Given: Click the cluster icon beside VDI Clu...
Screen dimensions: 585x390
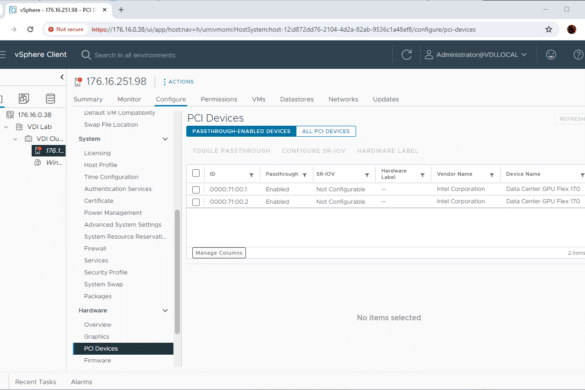Looking at the screenshot, I should pyautogui.click(x=28, y=139).
